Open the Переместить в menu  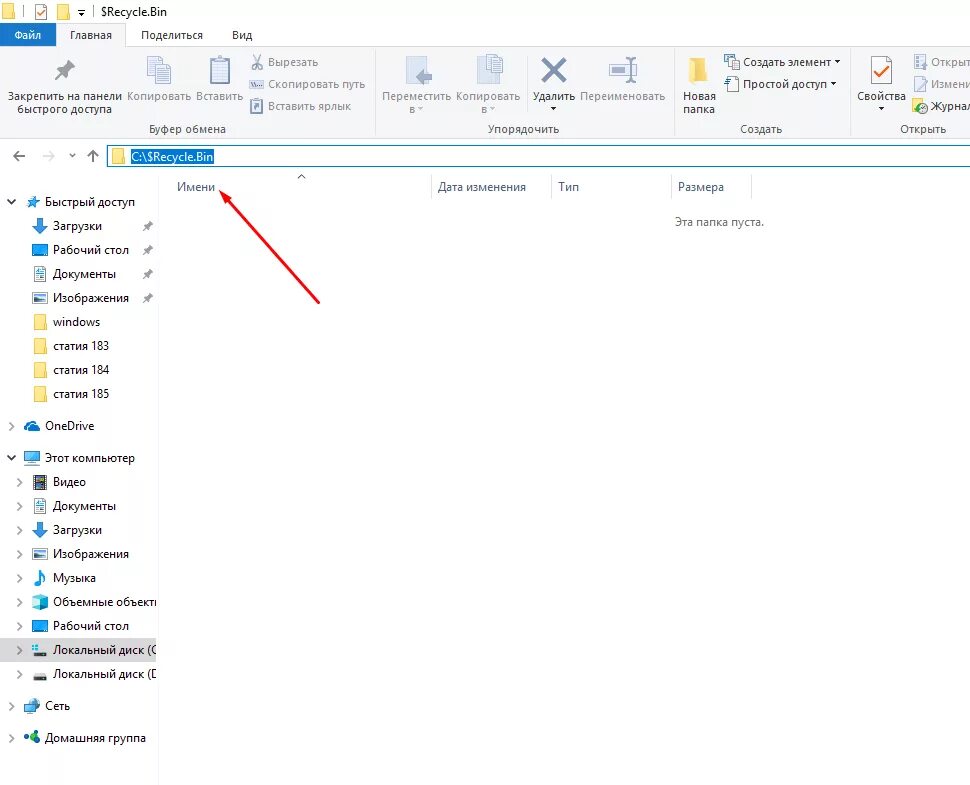[x=416, y=85]
